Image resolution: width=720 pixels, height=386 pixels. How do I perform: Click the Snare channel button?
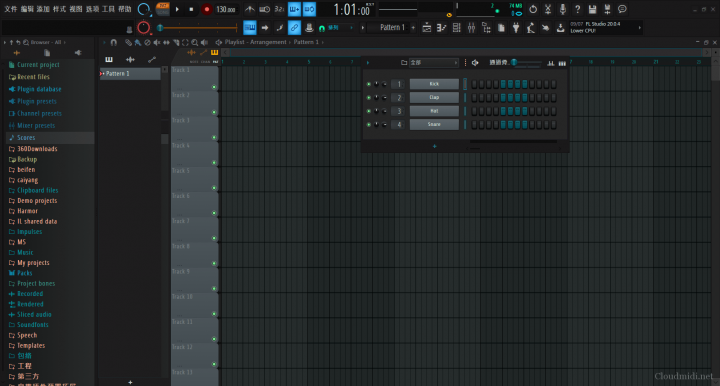click(x=434, y=124)
